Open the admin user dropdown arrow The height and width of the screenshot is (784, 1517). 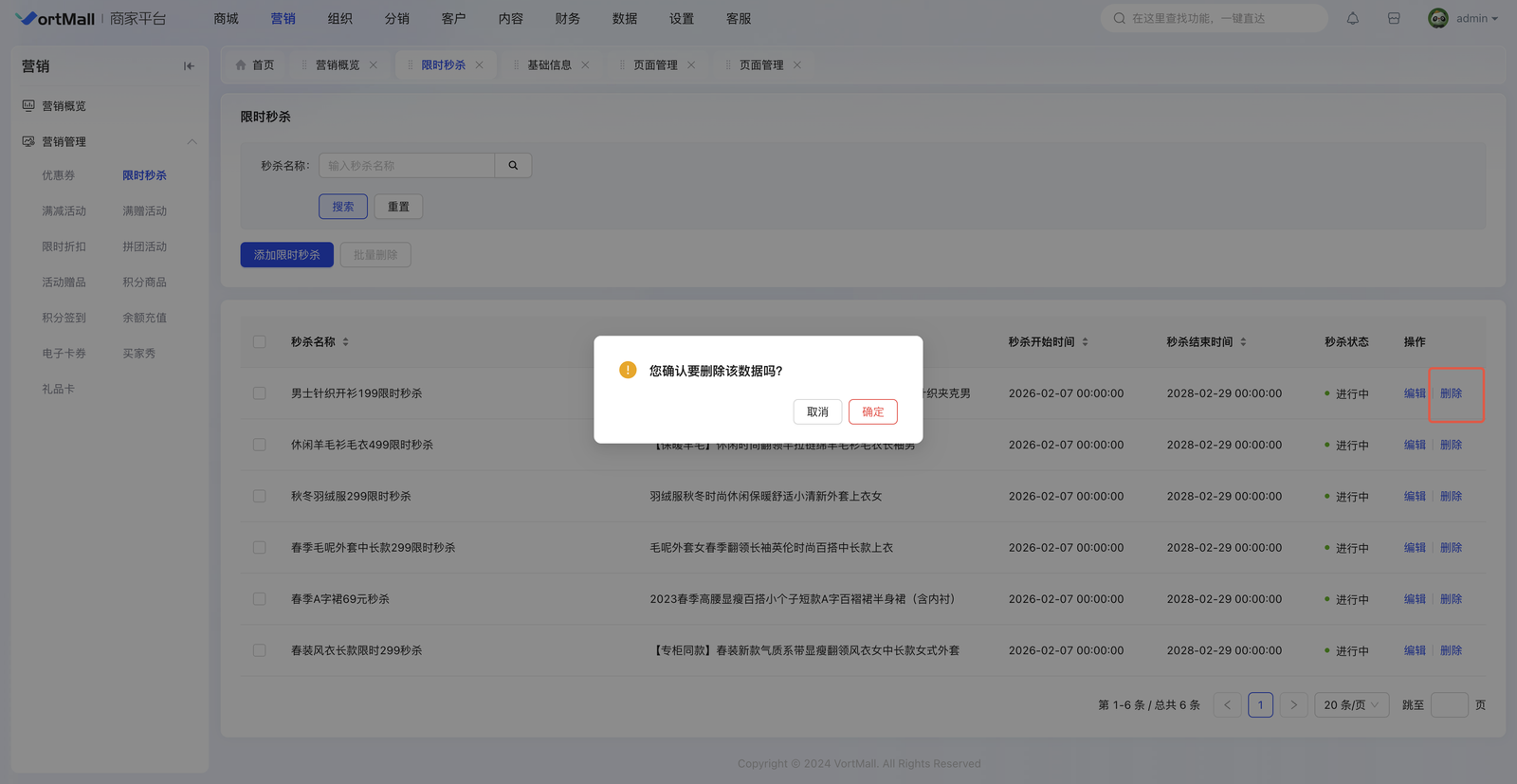click(x=1495, y=19)
